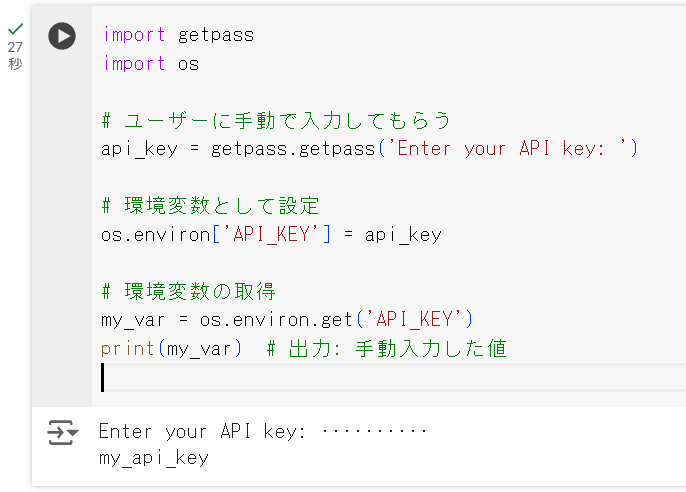Click the api_key variable at the assignment start
686x492 pixels.
(x=134, y=149)
